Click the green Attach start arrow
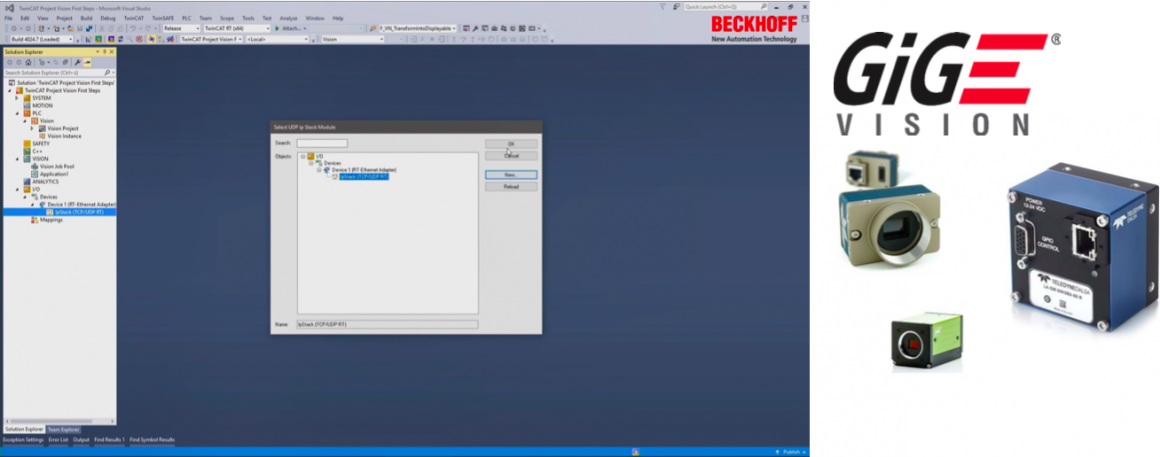The width and height of the screenshot is (1160, 457). pyautogui.click(x=277, y=28)
